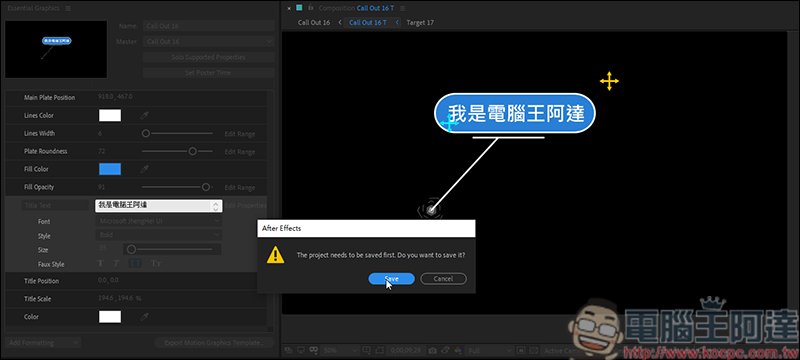Toggle Faux Bold style

coord(100,264)
